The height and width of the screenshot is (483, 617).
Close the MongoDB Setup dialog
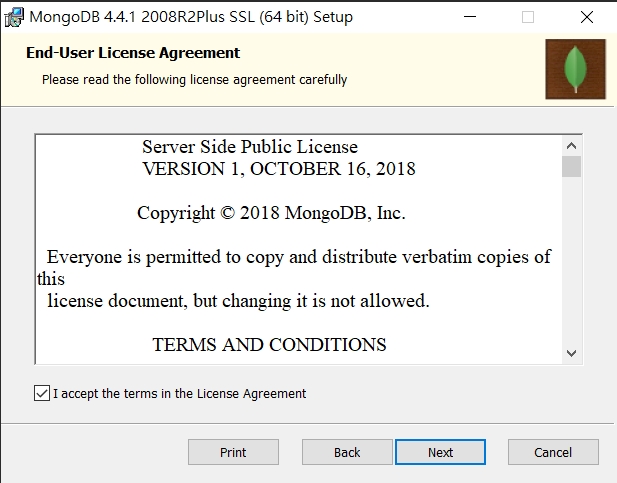point(586,17)
